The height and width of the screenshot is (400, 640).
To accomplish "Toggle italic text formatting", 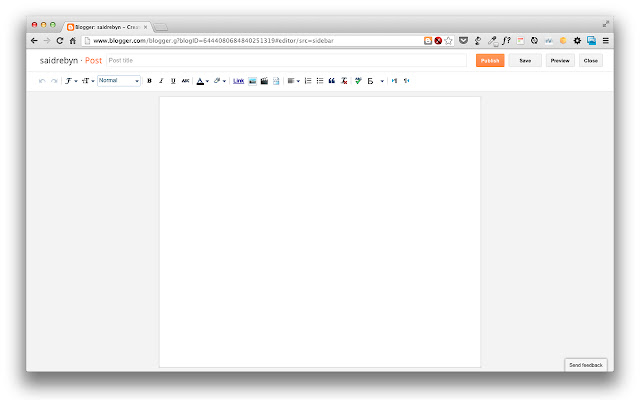I will pyautogui.click(x=161, y=80).
